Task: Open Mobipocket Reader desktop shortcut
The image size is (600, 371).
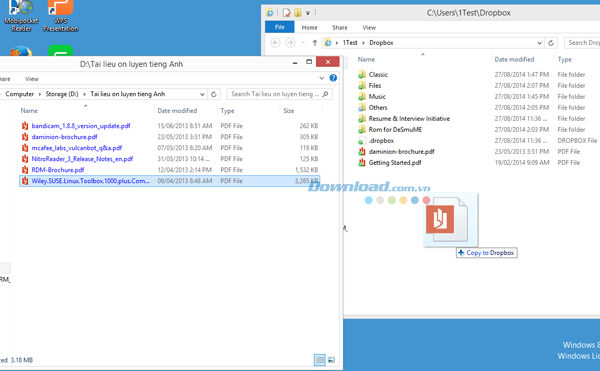Action: tap(21, 15)
